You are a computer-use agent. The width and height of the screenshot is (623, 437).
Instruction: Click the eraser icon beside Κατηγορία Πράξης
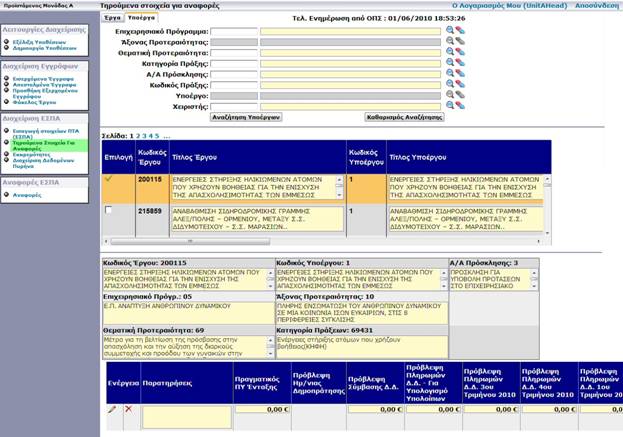461,64
